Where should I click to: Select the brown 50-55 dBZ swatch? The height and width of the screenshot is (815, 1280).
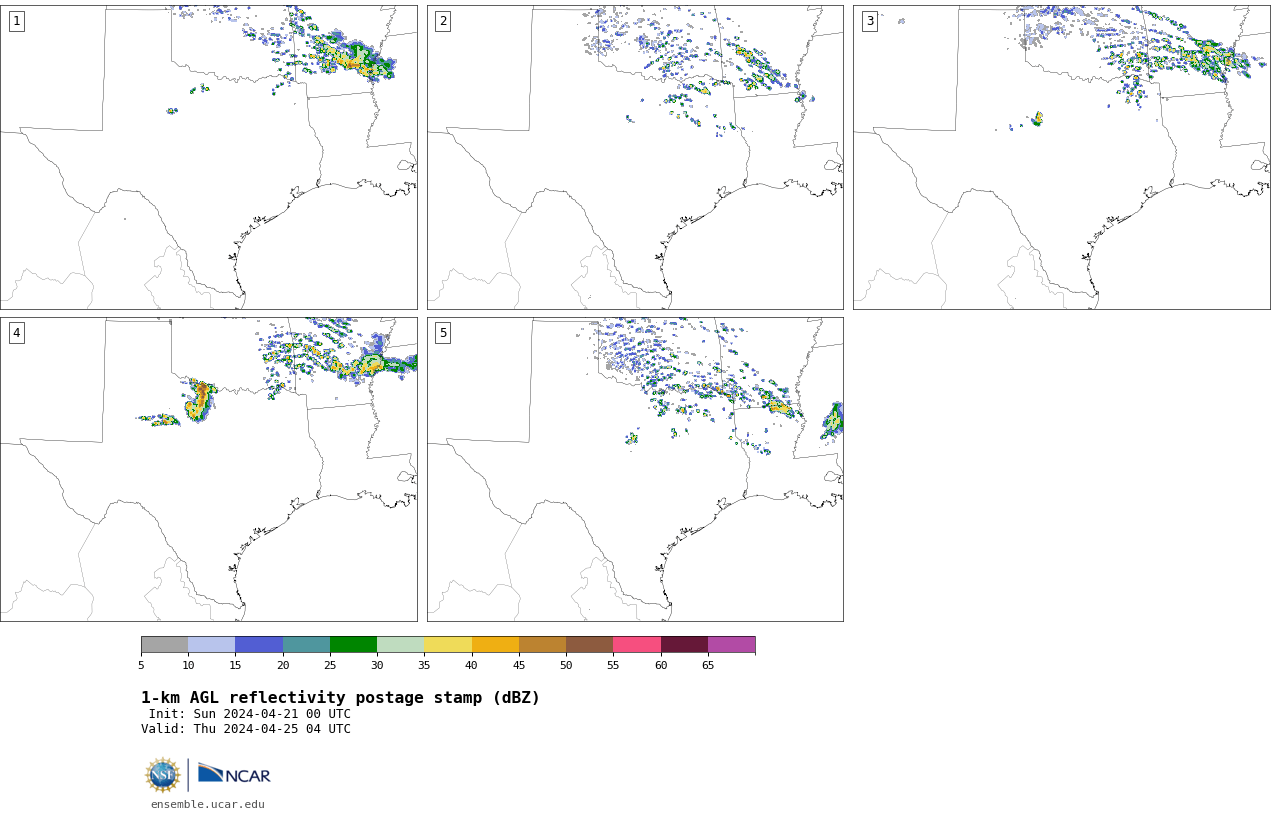pos(589,644)
